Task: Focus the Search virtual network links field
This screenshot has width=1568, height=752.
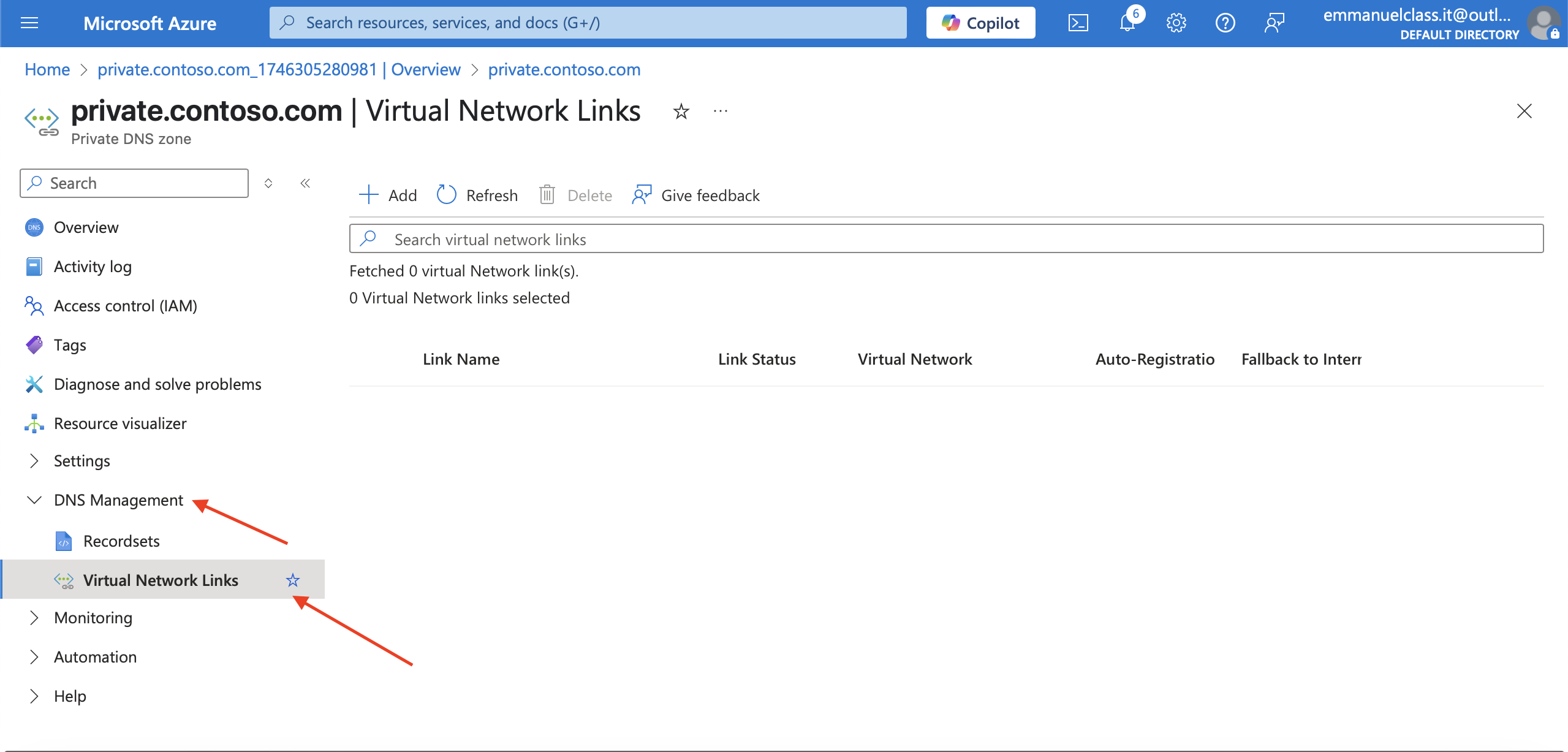Action: click(946, 238)
